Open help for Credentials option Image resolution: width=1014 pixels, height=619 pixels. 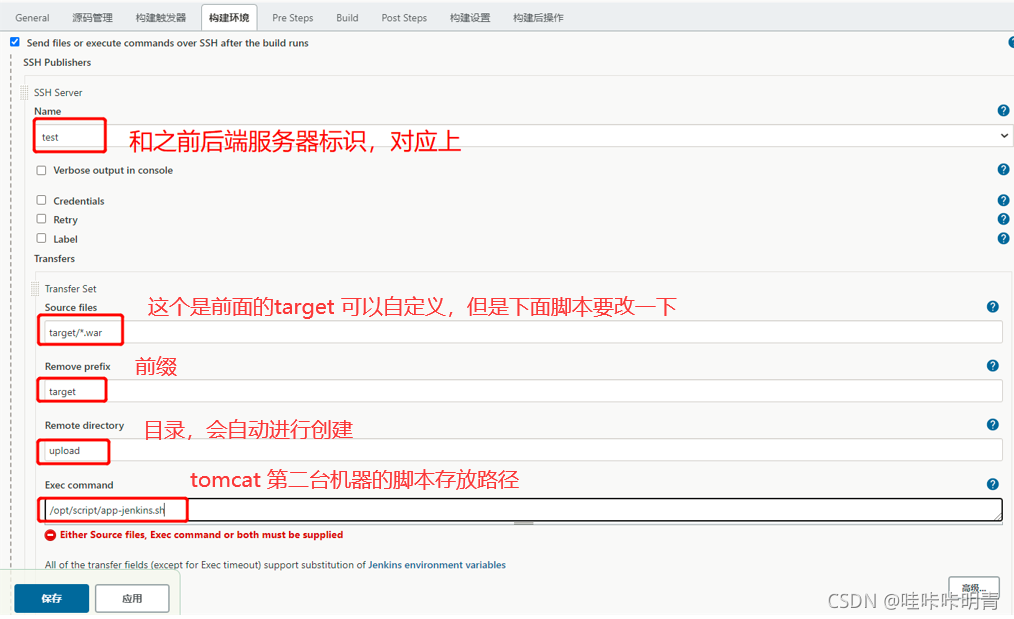[1003, 201]
